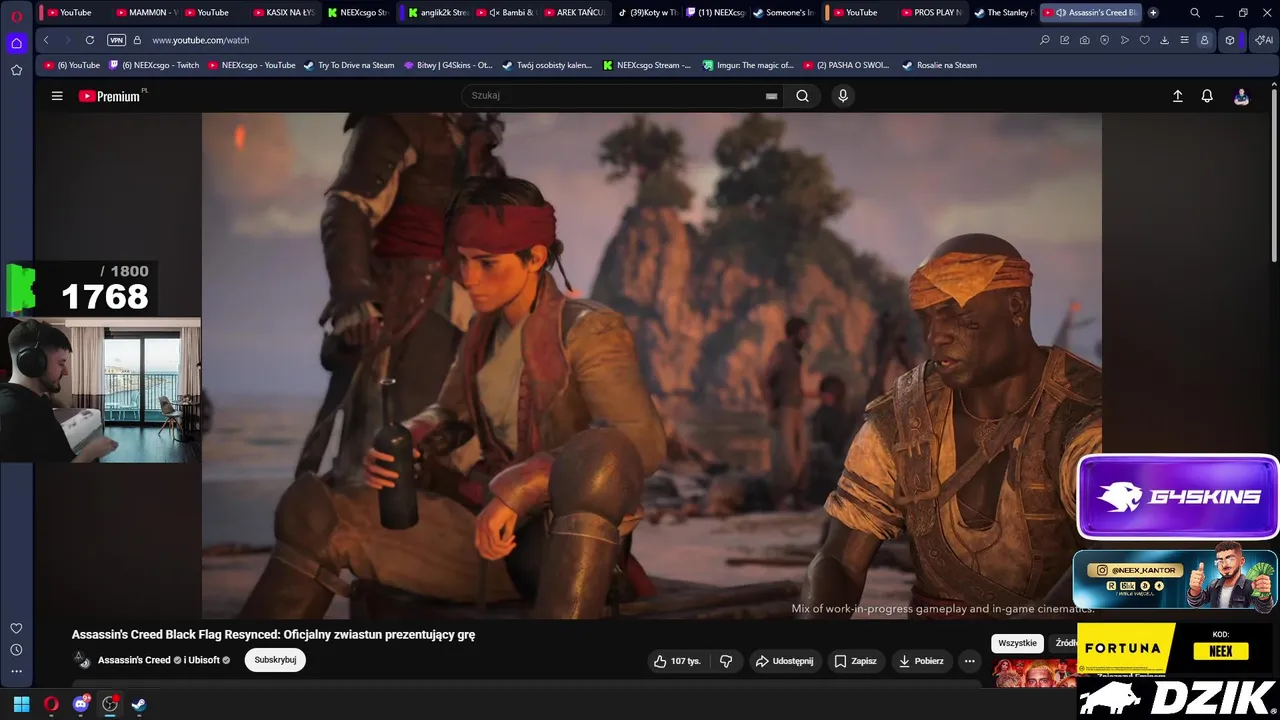Open Opera sidebar three-dot setup menu
The image size is (1280, 720).
16,671
